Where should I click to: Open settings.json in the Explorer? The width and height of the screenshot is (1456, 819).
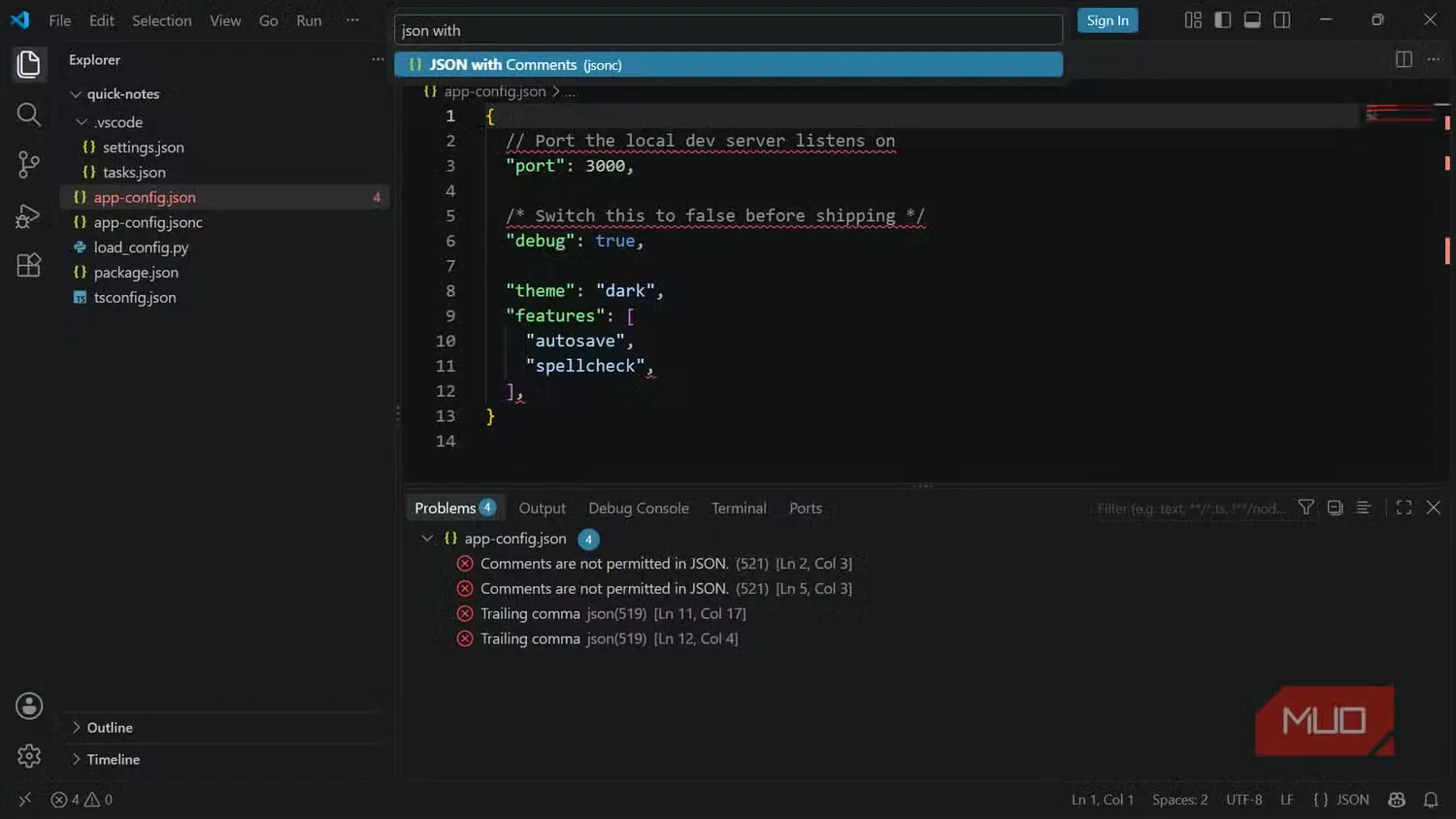point(144,147)
